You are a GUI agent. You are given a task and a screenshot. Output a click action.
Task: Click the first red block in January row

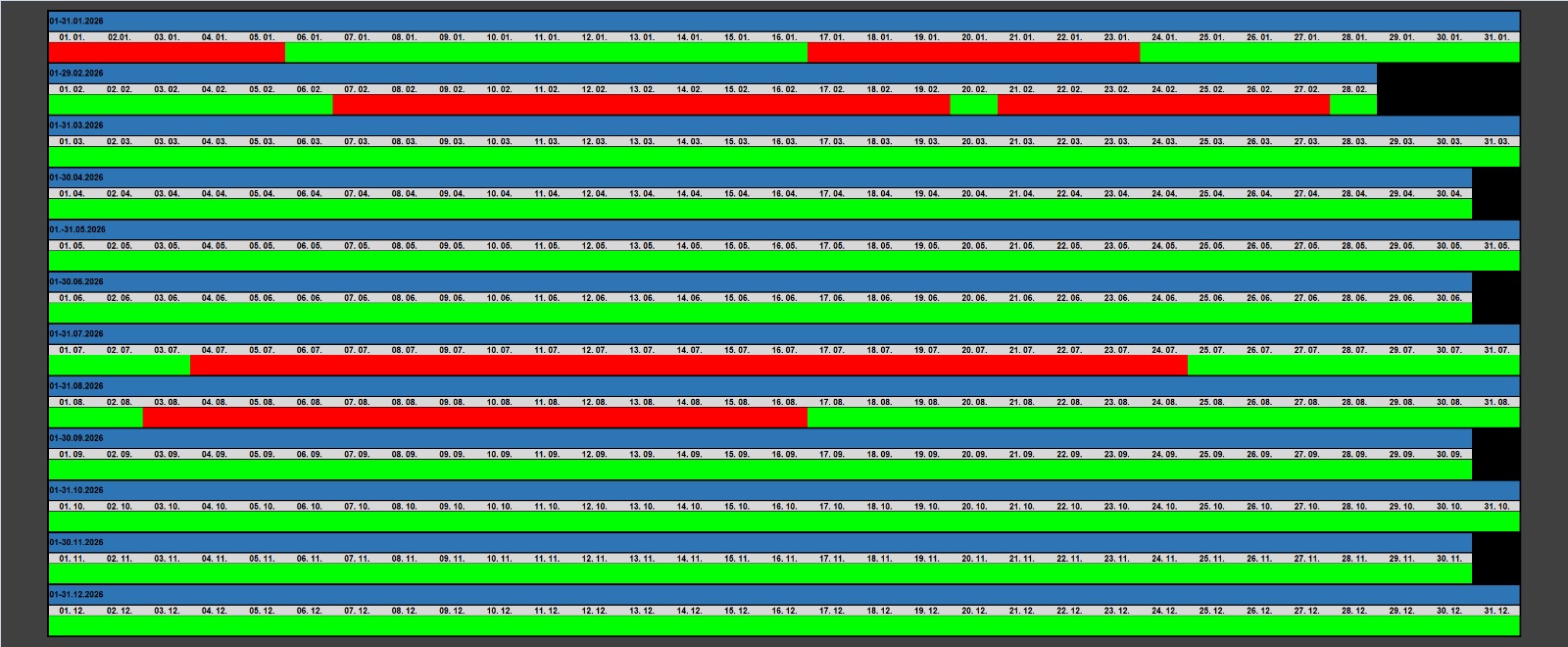tap(167, 52)
